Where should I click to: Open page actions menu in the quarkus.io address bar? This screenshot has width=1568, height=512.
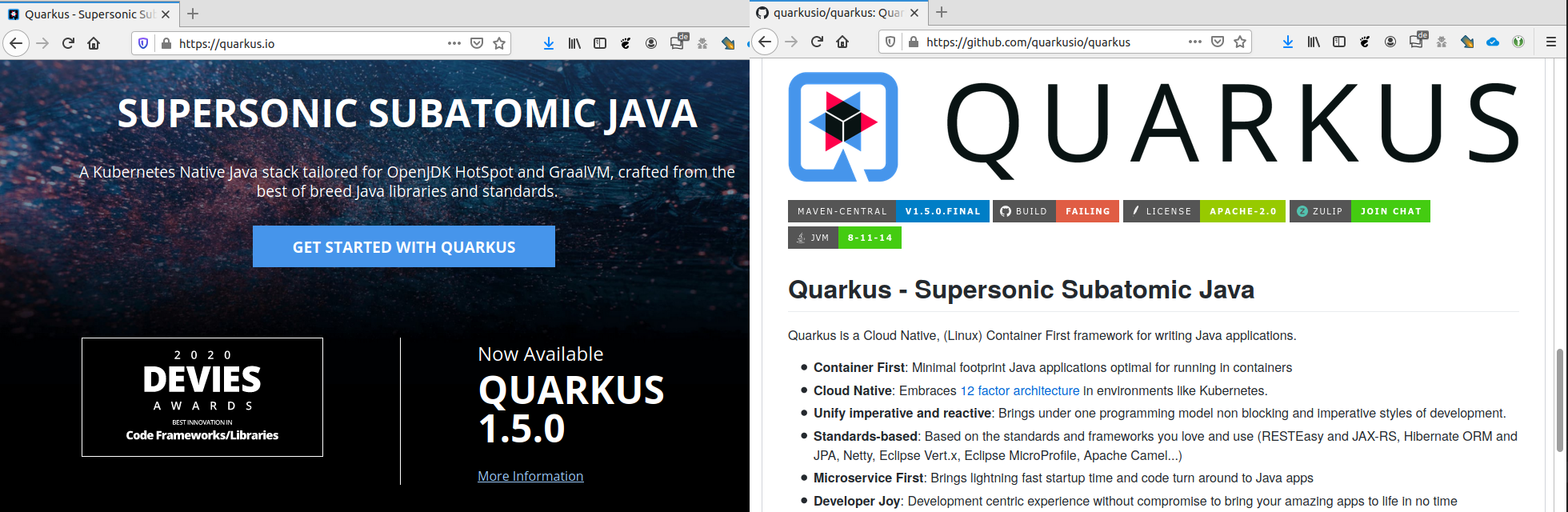click(454, 43)
